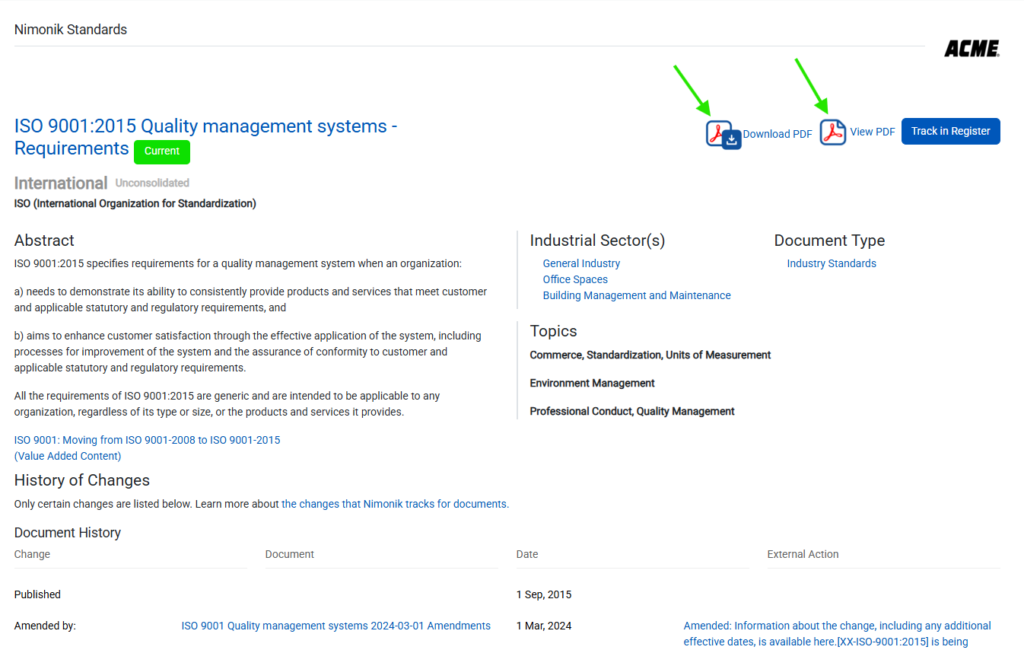
Task: Open ISO 9001 2024-03-01 Amendments link
Action: click(336, 626)
